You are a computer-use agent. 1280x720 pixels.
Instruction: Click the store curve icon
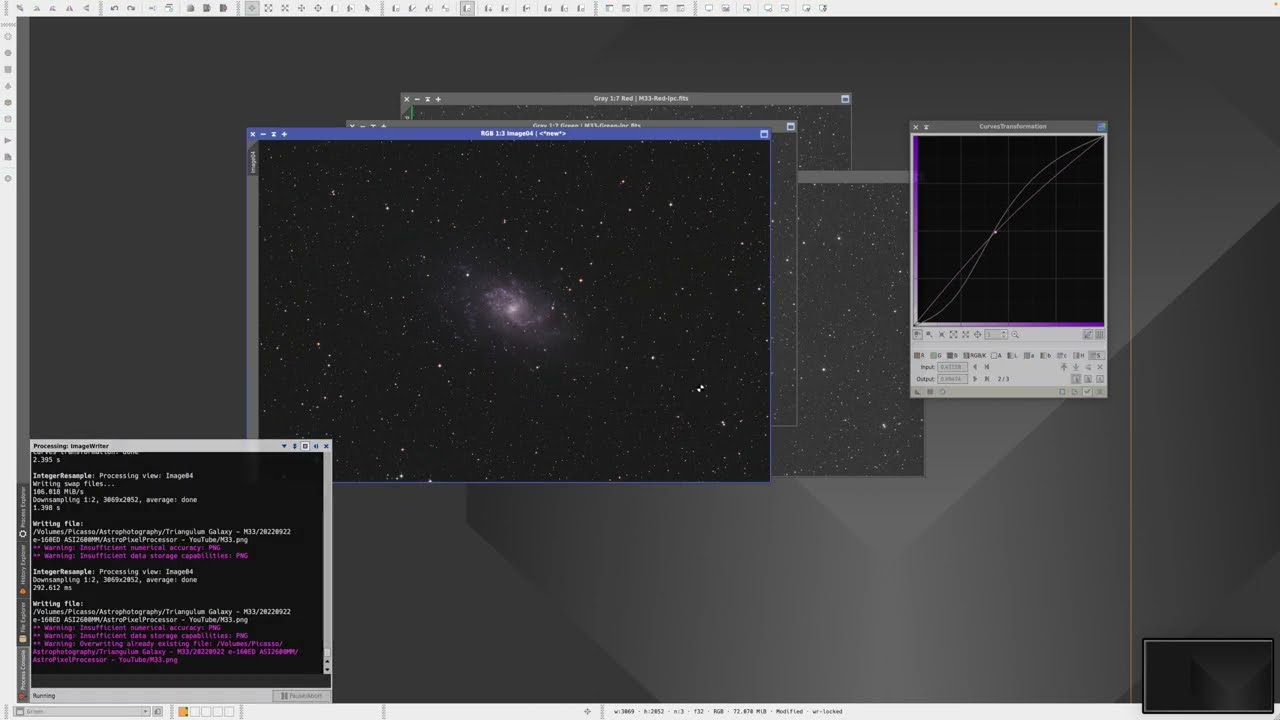(1064, 367)
